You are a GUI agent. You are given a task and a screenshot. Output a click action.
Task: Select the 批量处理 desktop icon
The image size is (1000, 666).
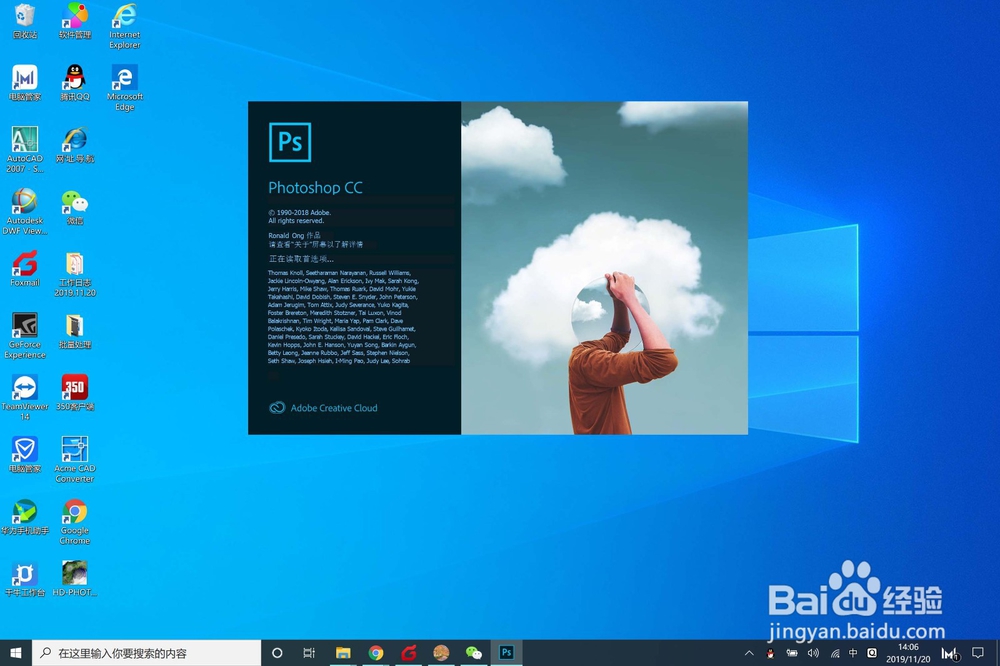[x=75, y=330]
